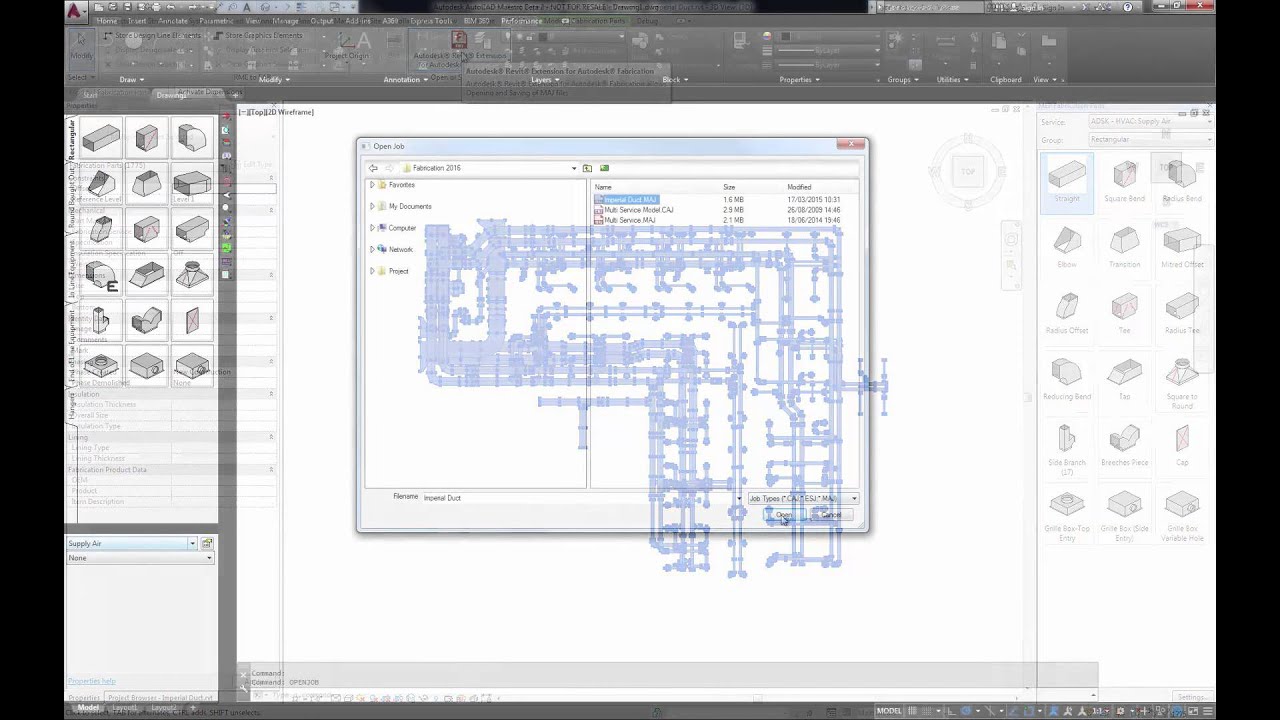Select the Elbow part

1067,247
